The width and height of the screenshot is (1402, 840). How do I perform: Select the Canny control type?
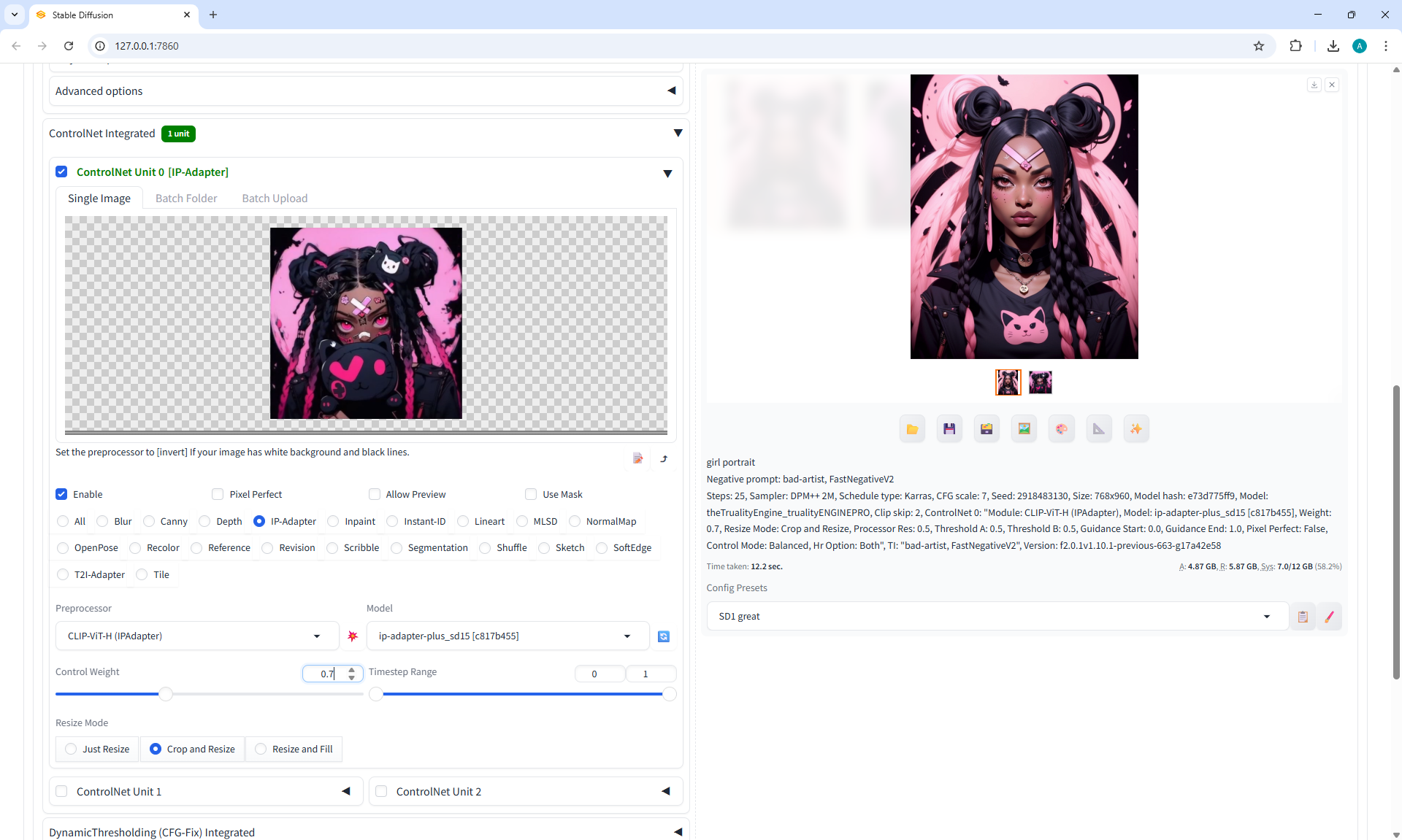150,521
